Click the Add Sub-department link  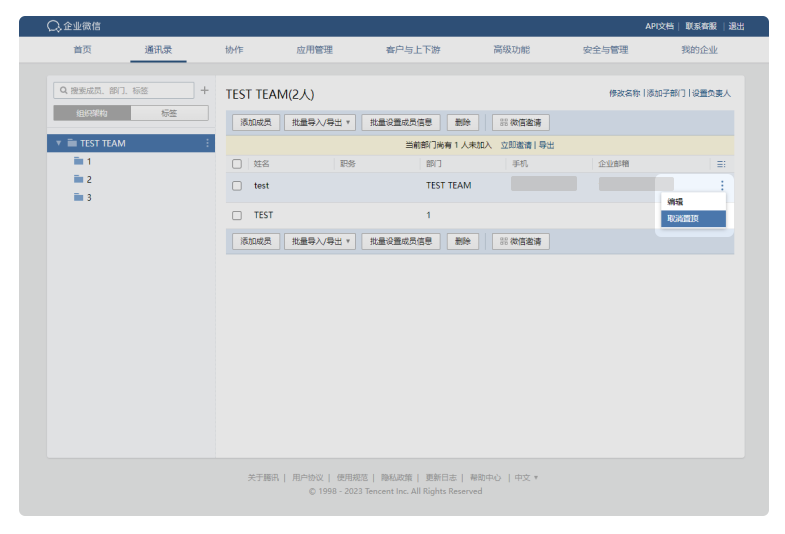666,93
